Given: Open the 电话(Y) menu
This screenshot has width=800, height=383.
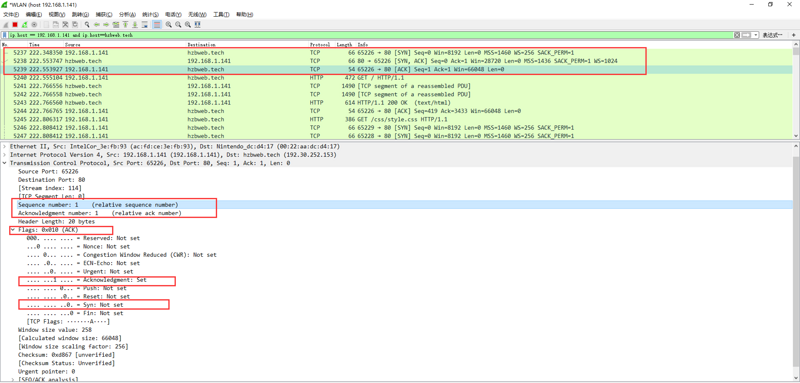Looking at the screenshot, I should pos(173,14).
